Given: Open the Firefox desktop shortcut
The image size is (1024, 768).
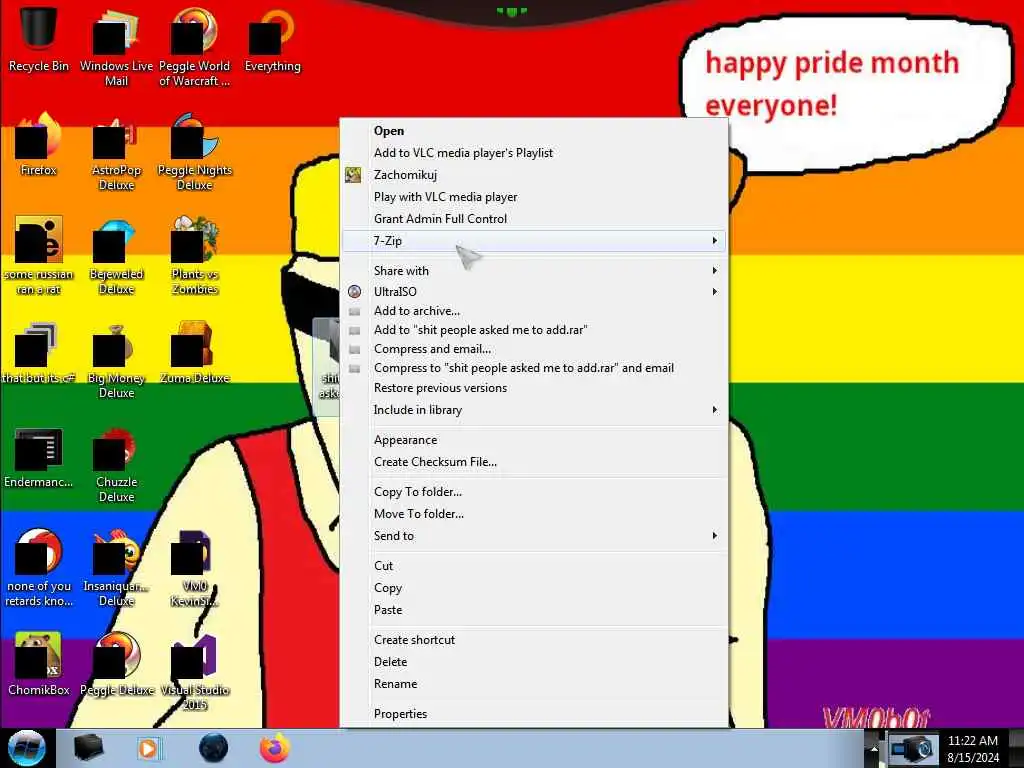Looking at the screenshot, I should 39,144.
